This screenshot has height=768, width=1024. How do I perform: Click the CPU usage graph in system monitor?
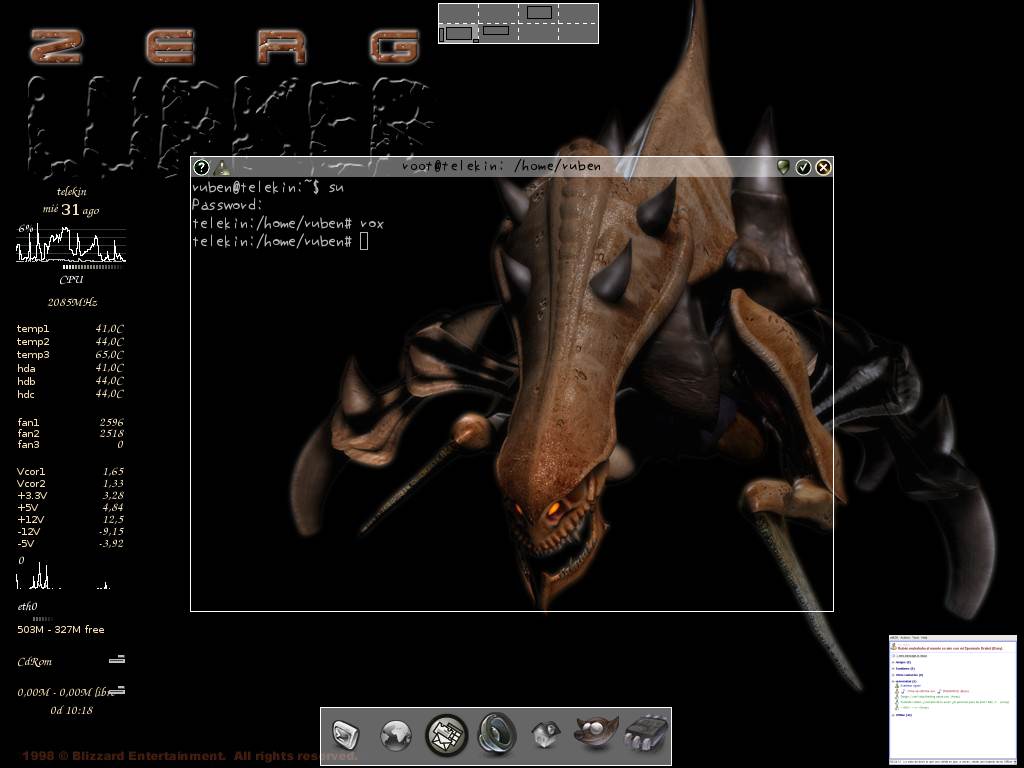coord(70,246)
